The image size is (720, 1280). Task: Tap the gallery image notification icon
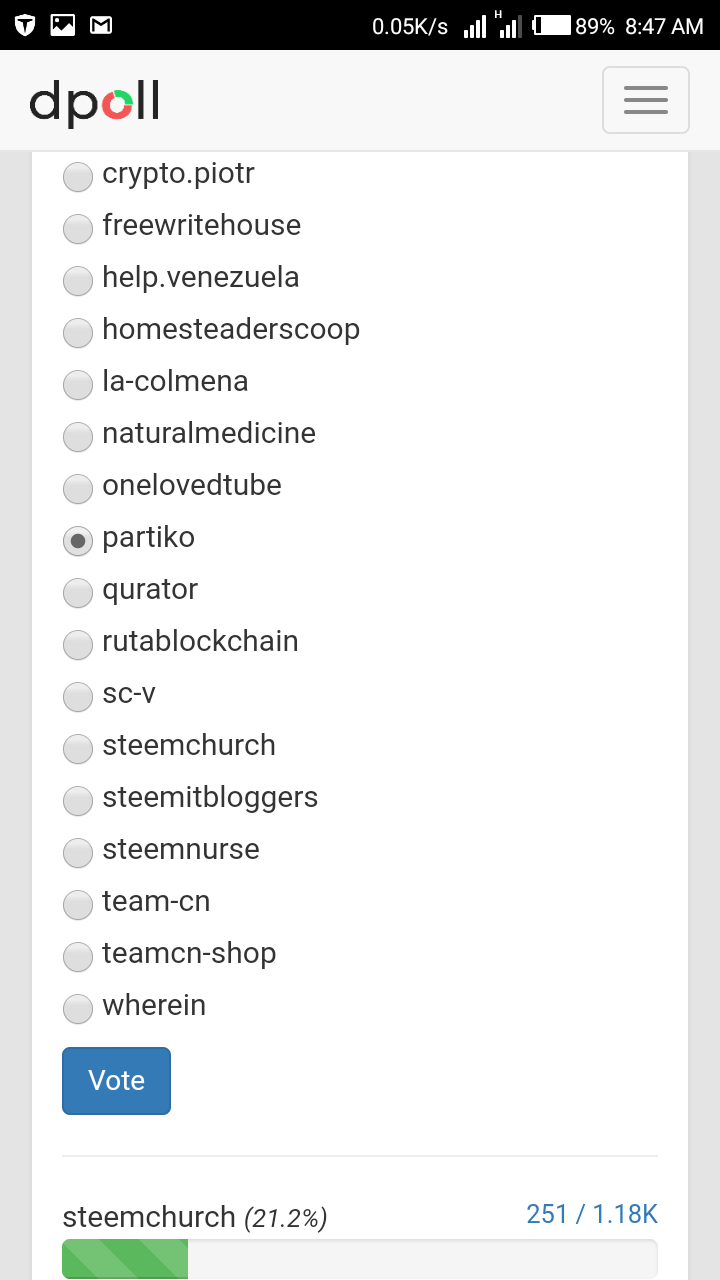click(x=63, y=25)
